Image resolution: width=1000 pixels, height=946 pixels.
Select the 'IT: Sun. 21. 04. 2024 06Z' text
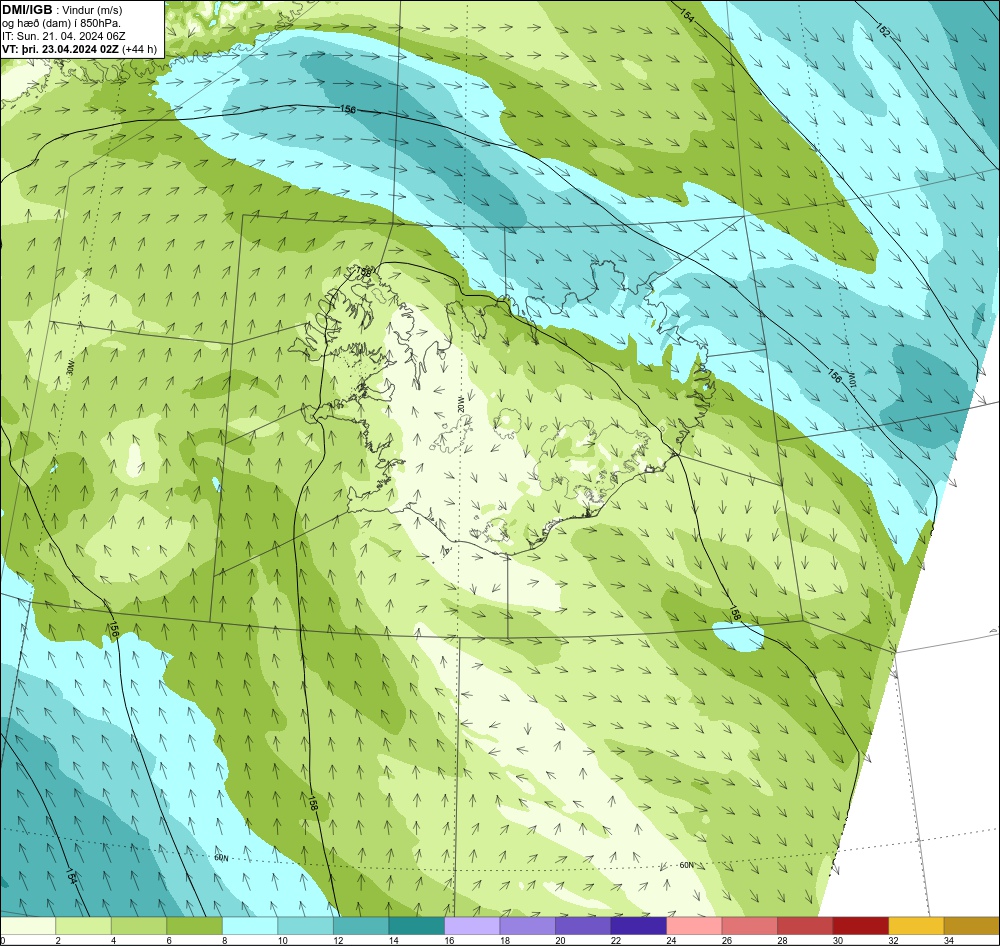point(64,36)
